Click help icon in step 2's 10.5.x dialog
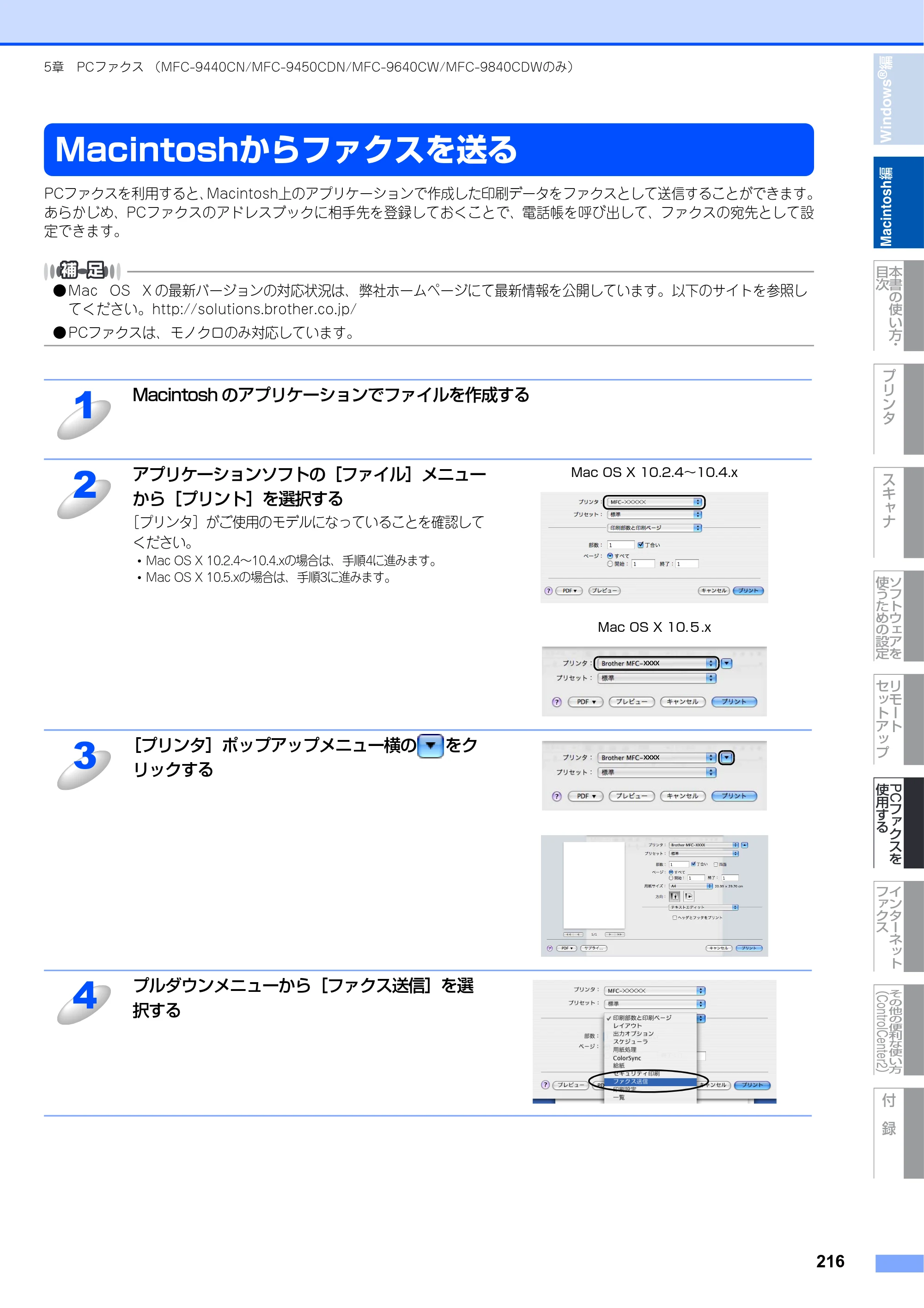This screenshot has height=1308, width=924. coord(557,702)
